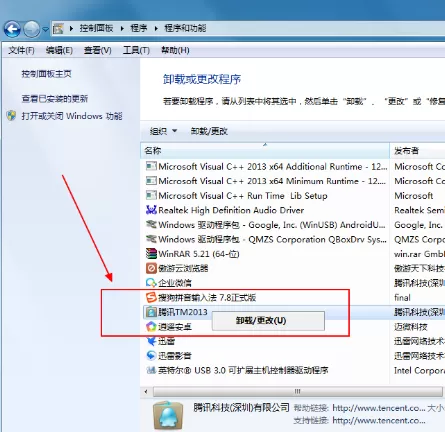This screenshot has width=445, height=432.
Task: Open the 工具(T) menu
Action: point(136,50)
